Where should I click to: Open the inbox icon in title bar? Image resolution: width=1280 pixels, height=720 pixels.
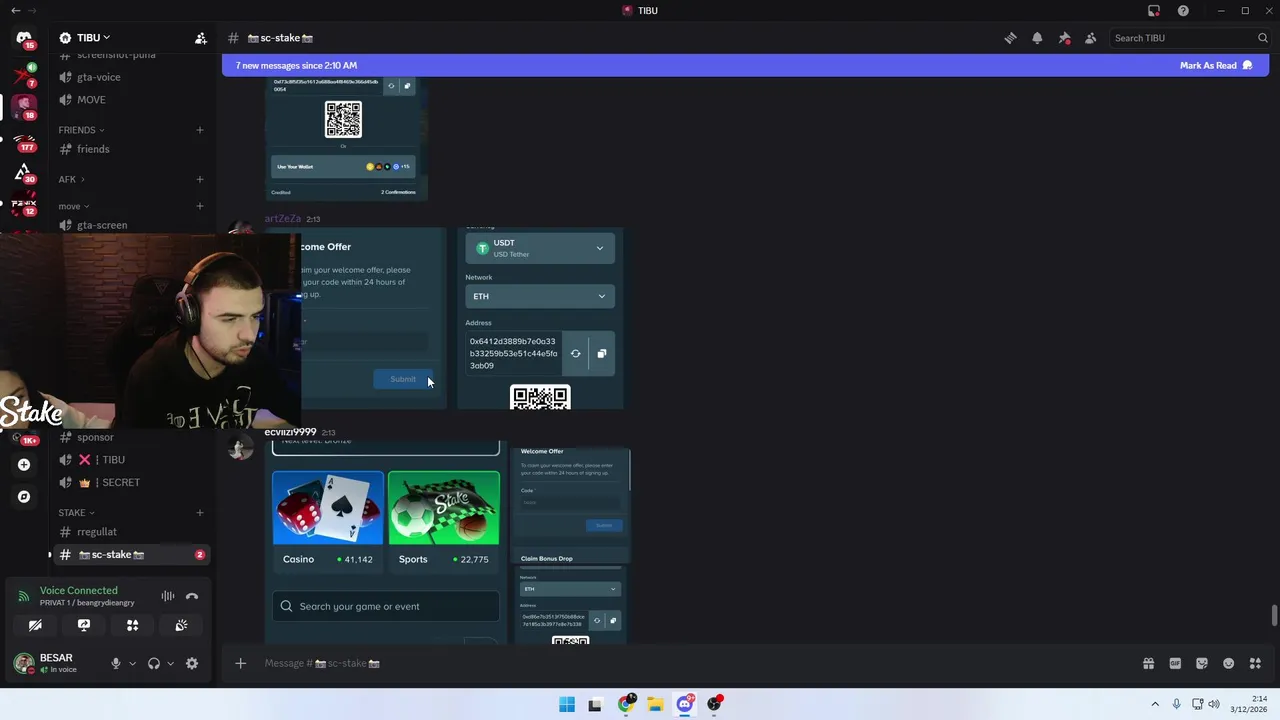pyautogui.click(x=1154, y=10)
